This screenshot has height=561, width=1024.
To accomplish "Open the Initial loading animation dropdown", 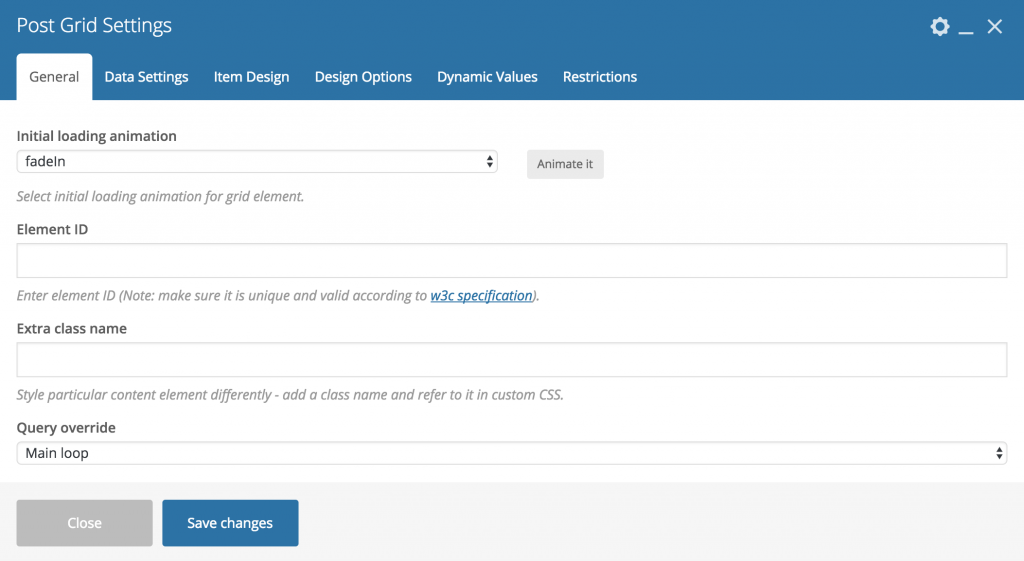I will (x=257, y=161).
